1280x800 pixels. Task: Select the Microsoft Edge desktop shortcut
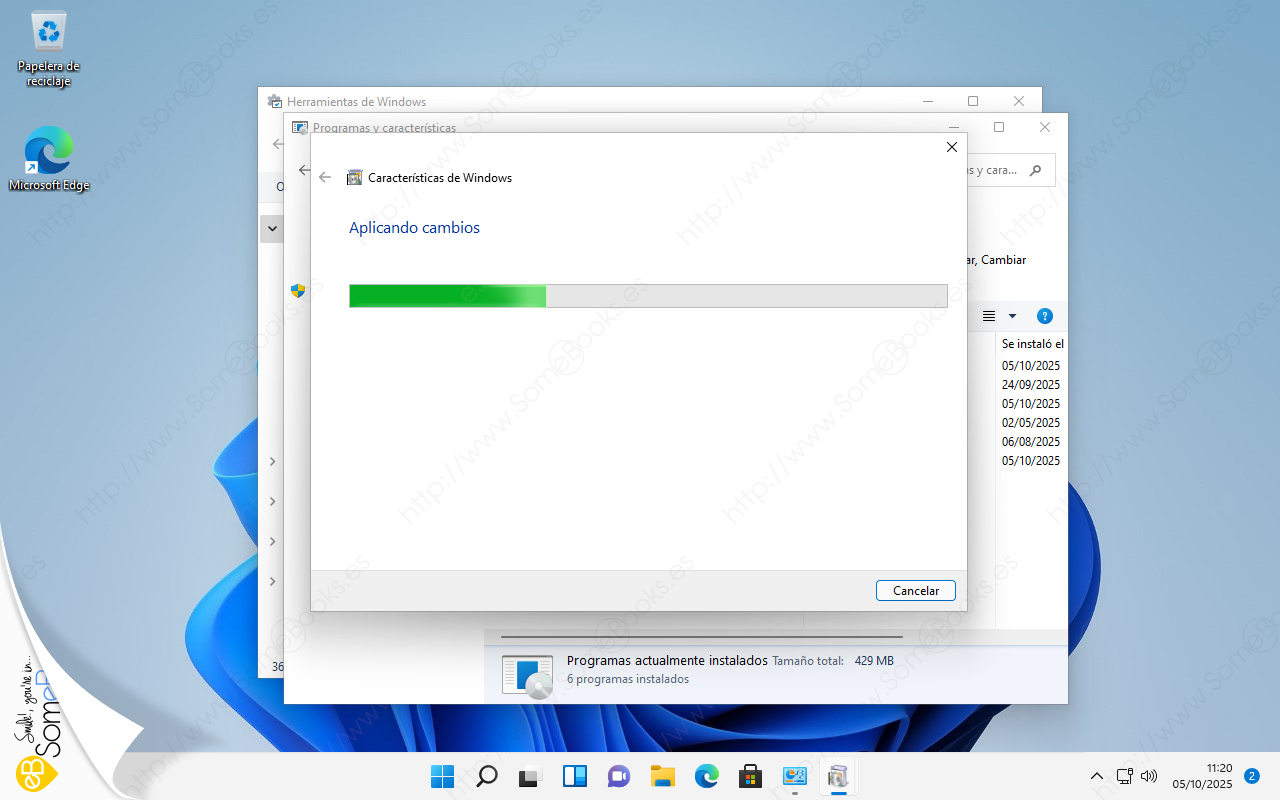coord(48,158)
